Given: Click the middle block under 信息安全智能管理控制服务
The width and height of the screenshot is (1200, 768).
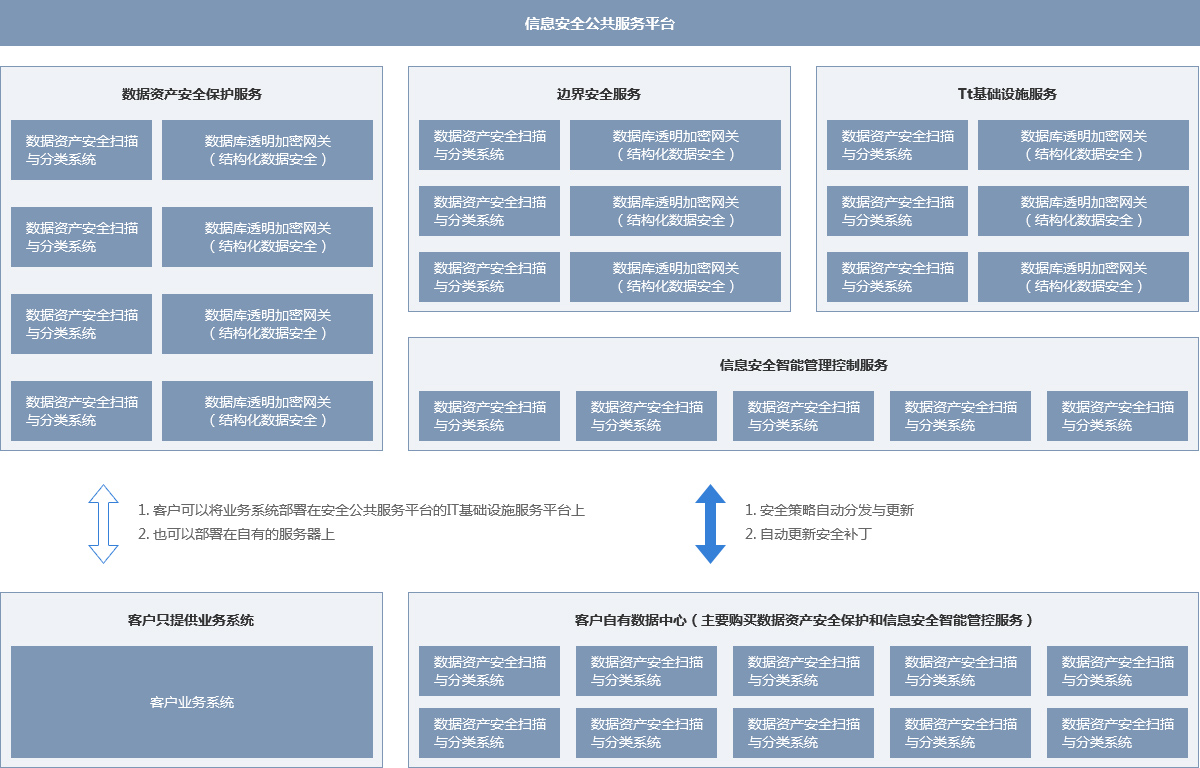Looking at the screenshot, I should pyautogui.click(x=803, y=416).
